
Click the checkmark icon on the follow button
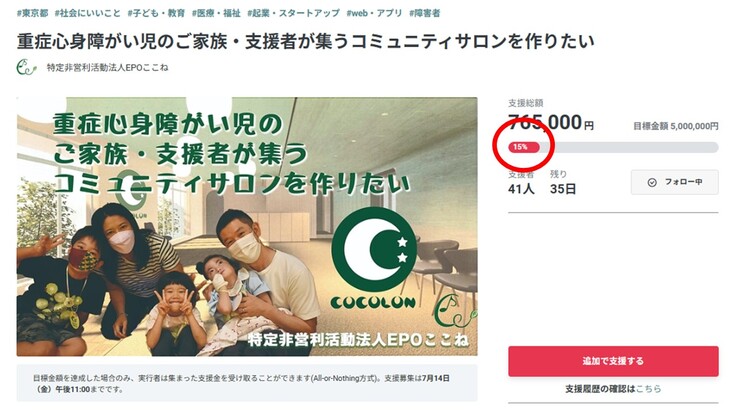click(652, 183)
